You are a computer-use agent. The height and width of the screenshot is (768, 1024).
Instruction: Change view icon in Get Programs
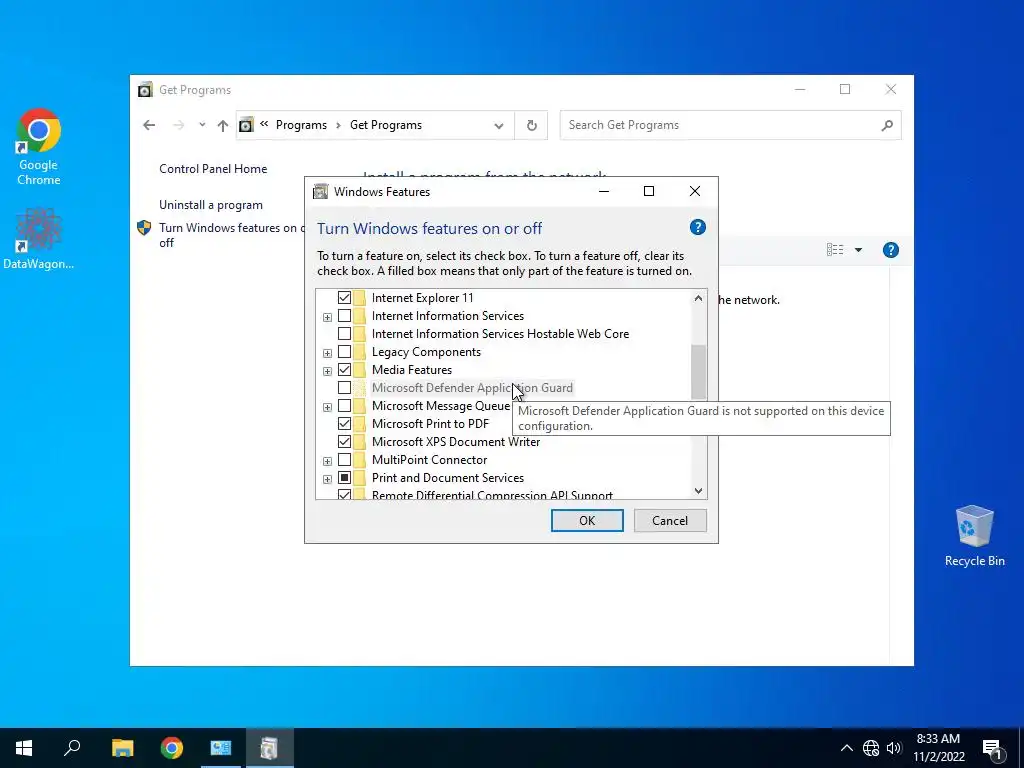pos(835,249)
